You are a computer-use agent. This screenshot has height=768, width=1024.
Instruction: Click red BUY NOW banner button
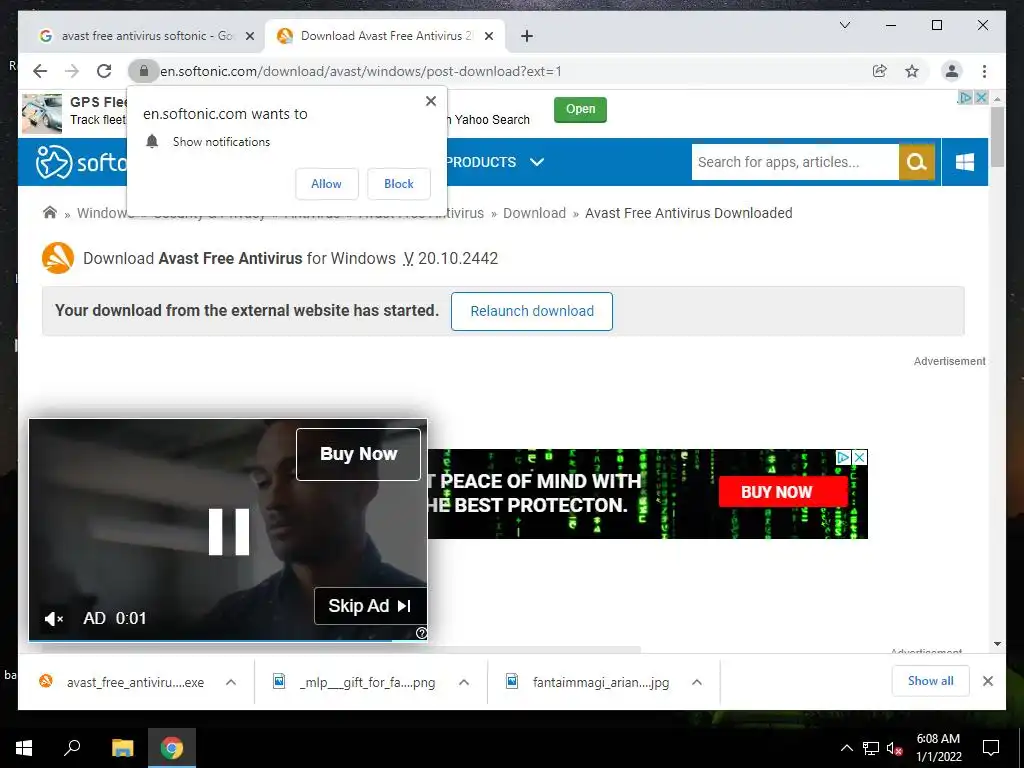coord(783,492)
